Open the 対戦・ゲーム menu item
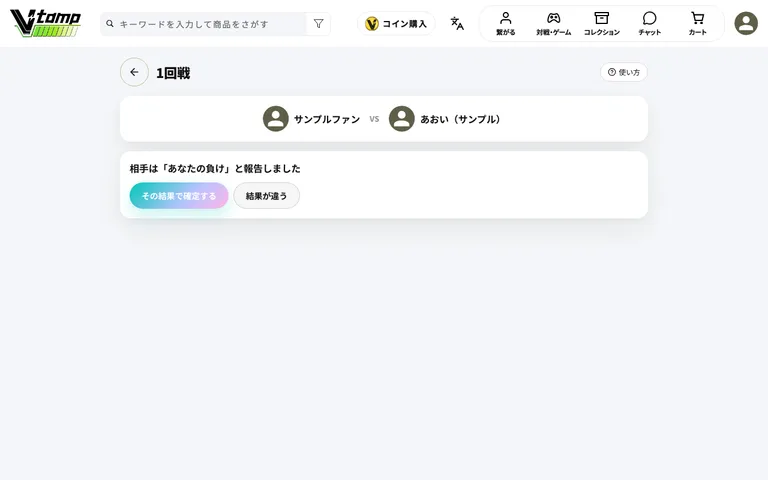This screenshot has height=480, width=768. (x=553, y=24)
